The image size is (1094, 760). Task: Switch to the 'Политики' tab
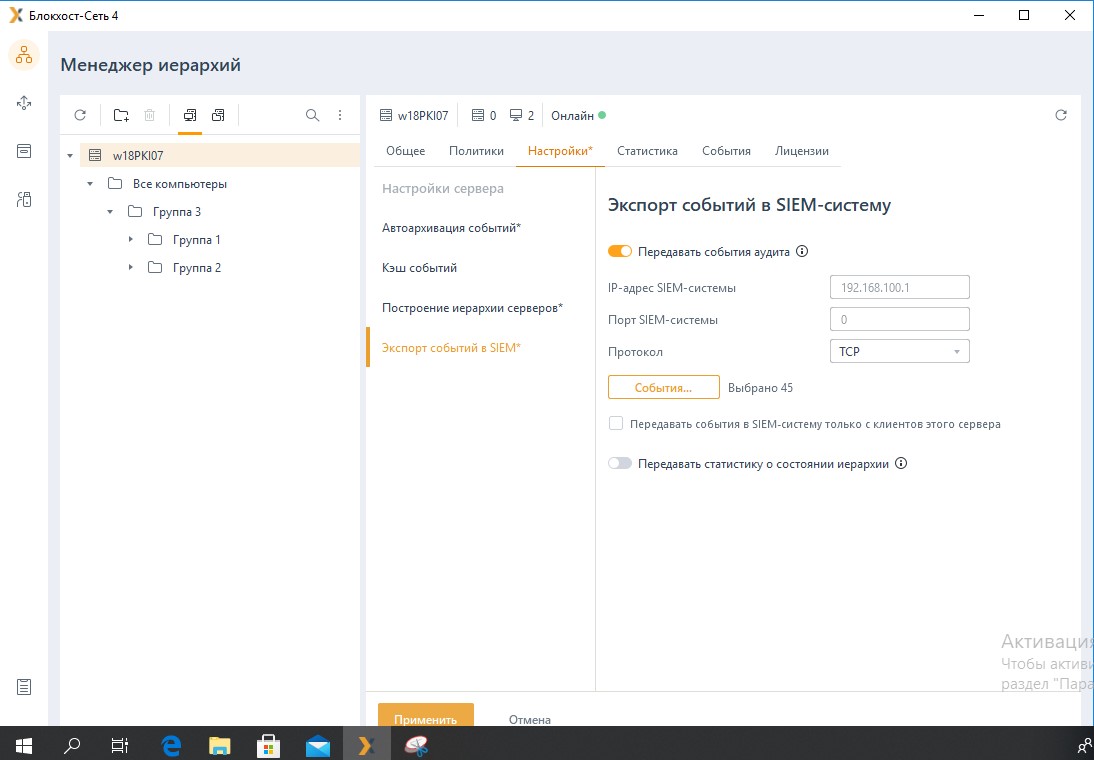477,151
